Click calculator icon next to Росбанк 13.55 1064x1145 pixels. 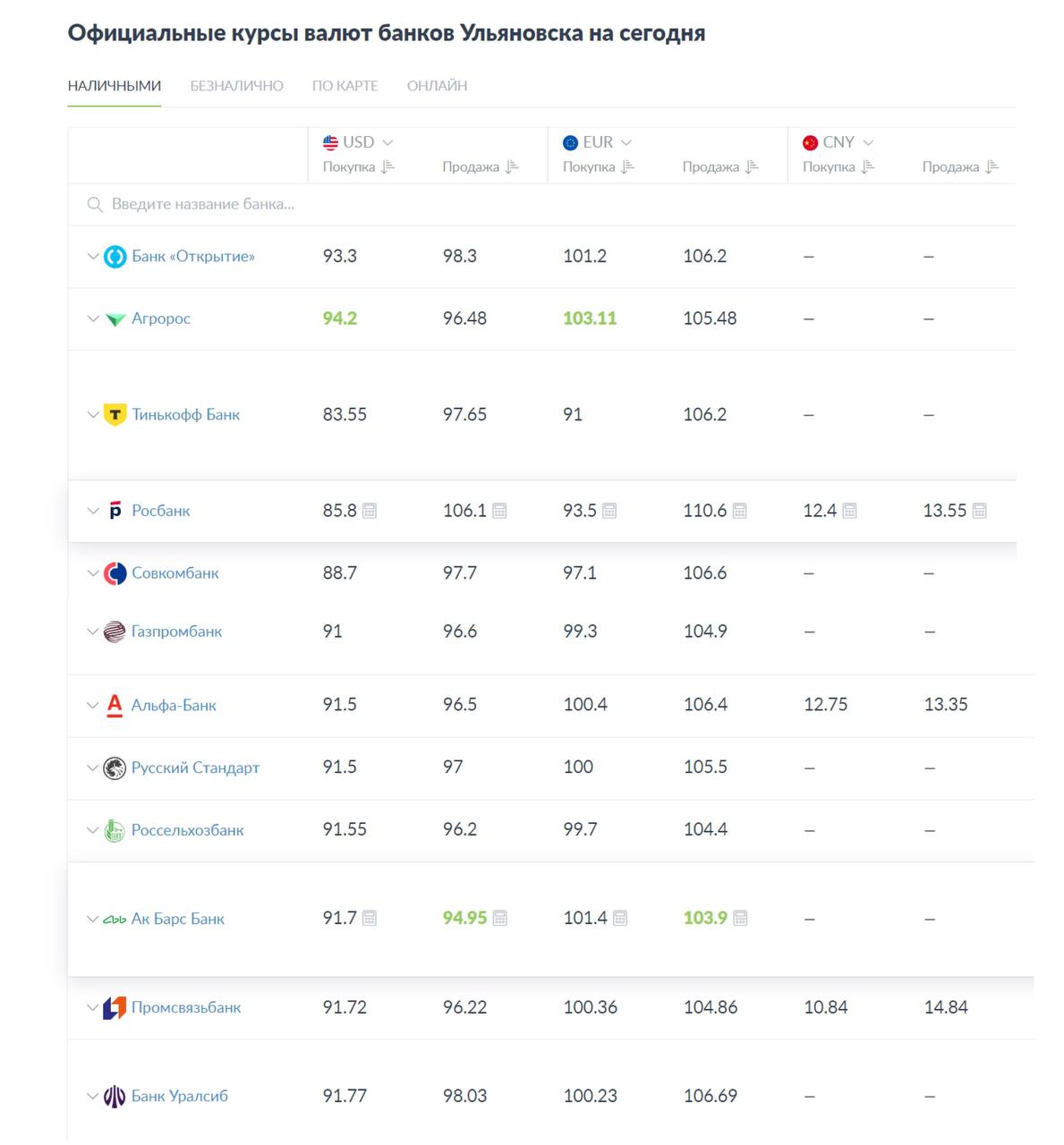click(x=980, y=511)
